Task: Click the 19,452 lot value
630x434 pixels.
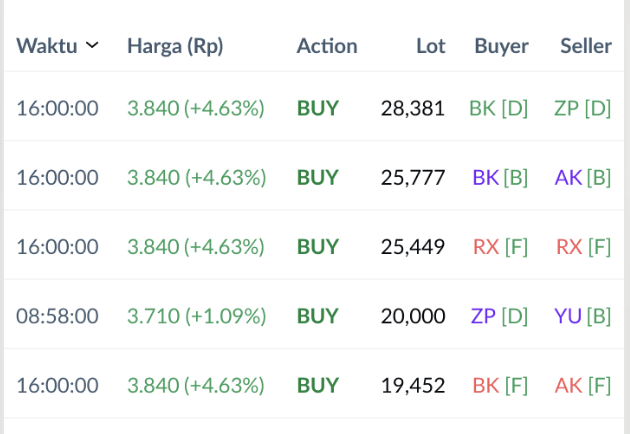Action: click(x=413, y=385)
